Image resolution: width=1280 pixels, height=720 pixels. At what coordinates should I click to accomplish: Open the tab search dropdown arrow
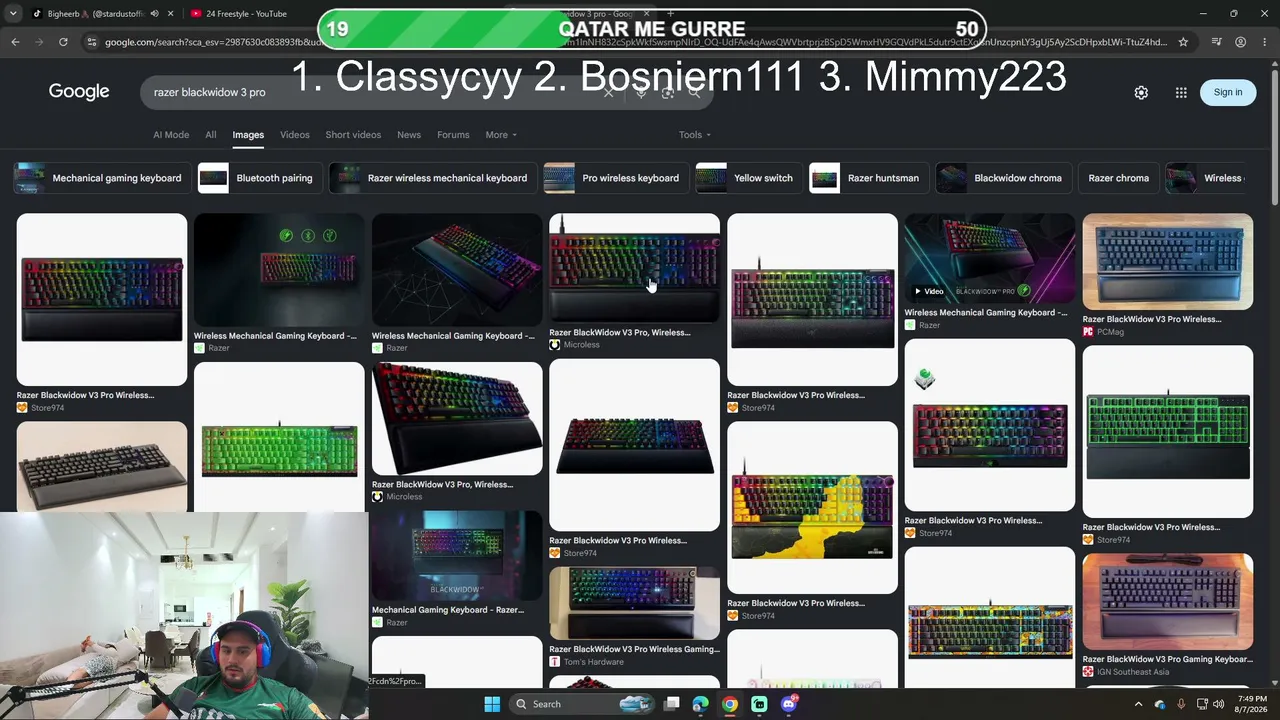[x=13, y=14]
